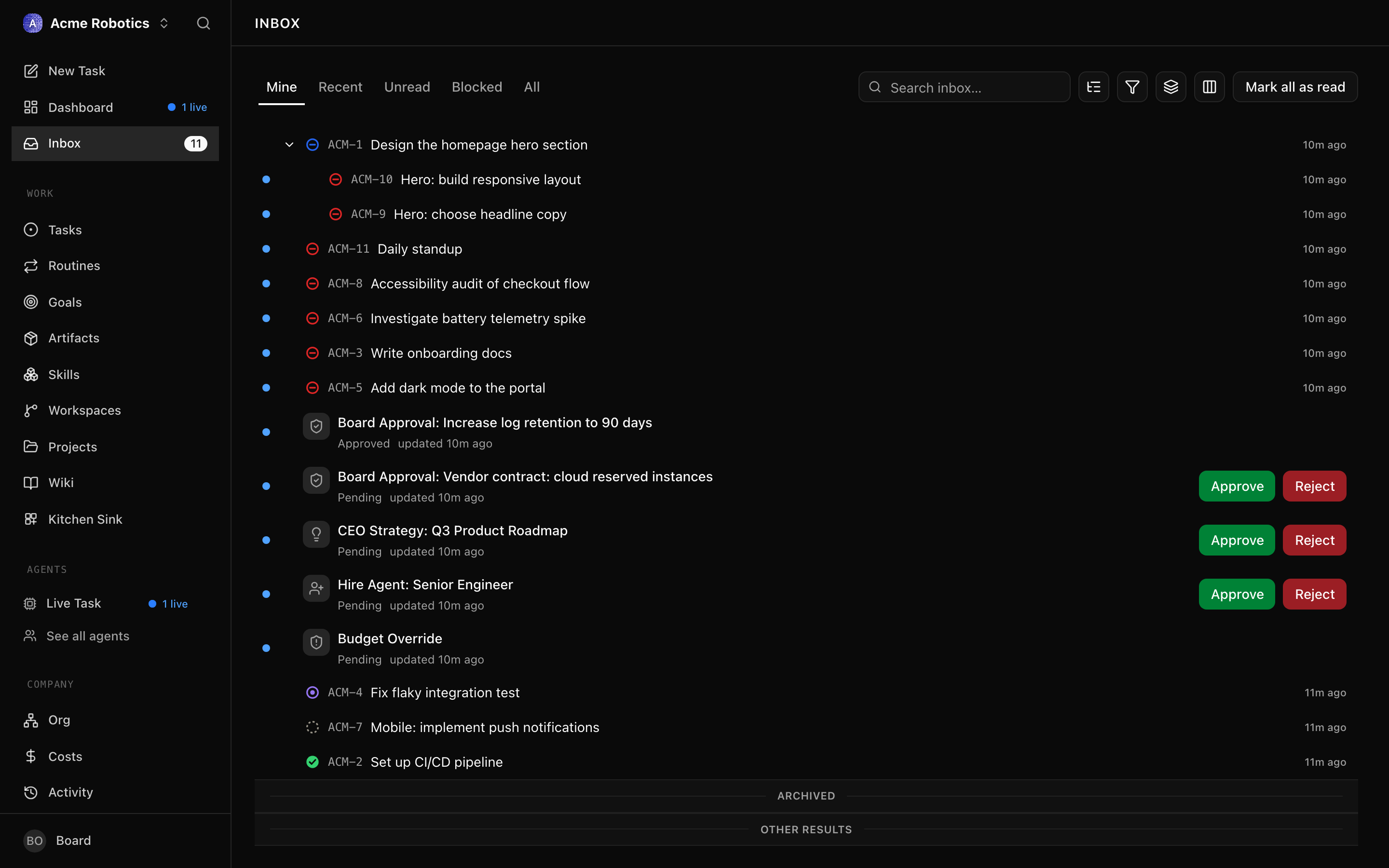Image resolution: width=1389 pixels, height=868 pixels.
Task: Click the Activity history icon
Action: click(31, 792)
